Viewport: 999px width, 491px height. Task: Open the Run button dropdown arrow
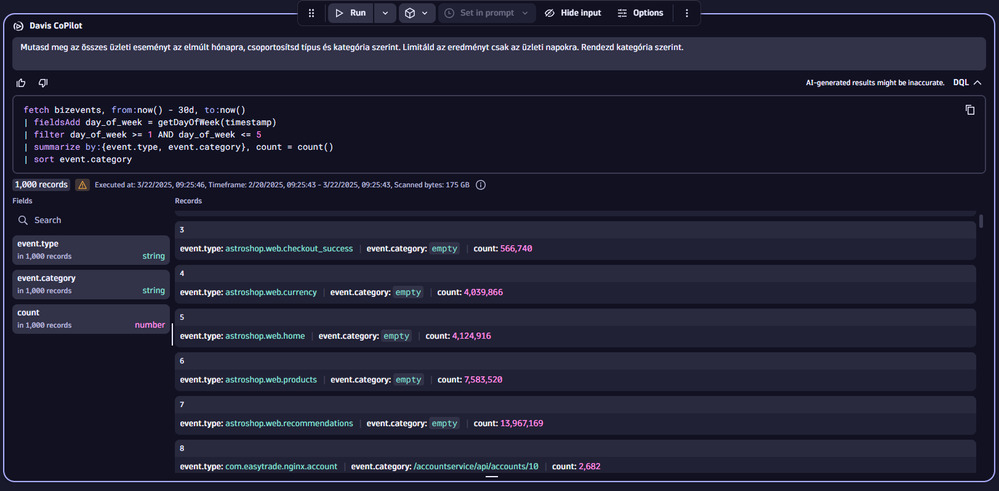click(385, 13)
